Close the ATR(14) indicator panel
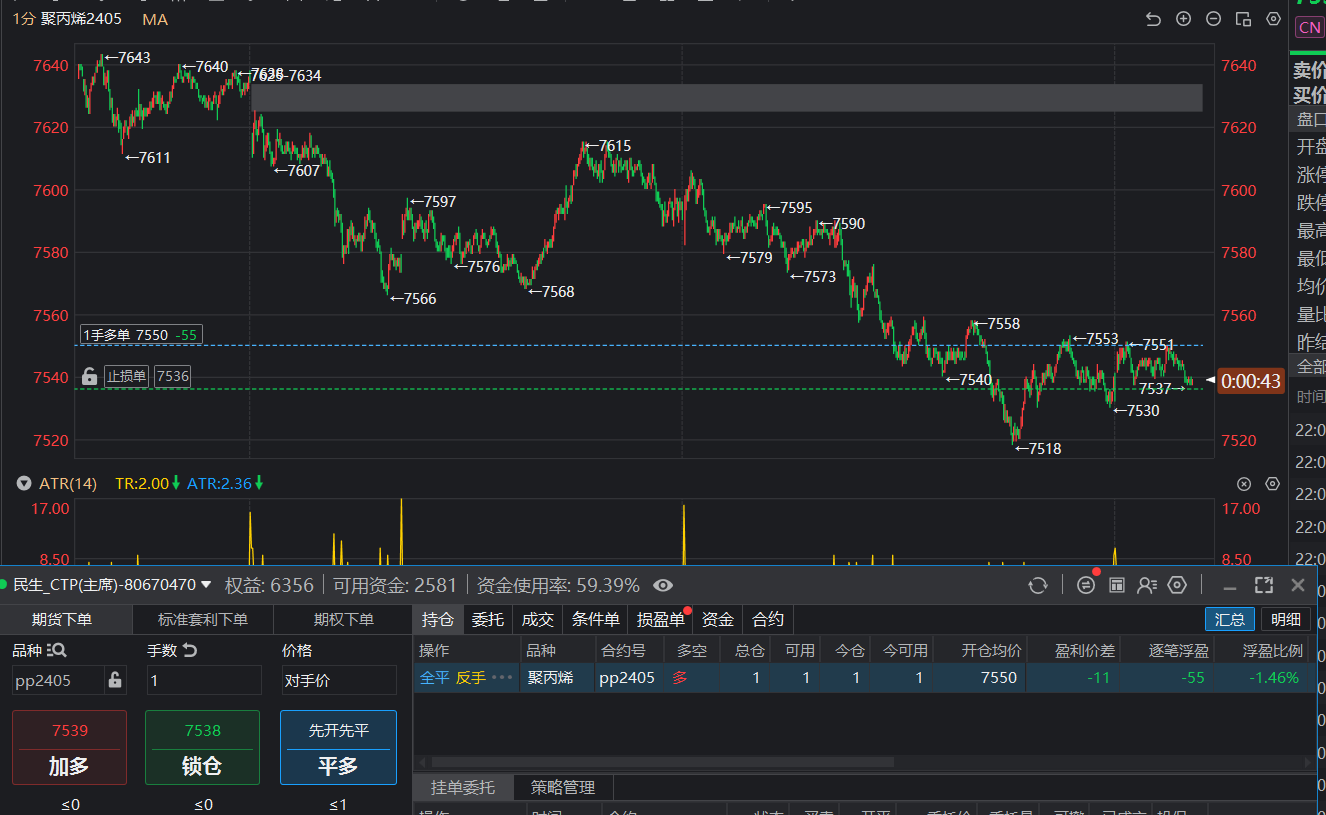This screenshot has height=815, width=1326. coord(1244,484)
